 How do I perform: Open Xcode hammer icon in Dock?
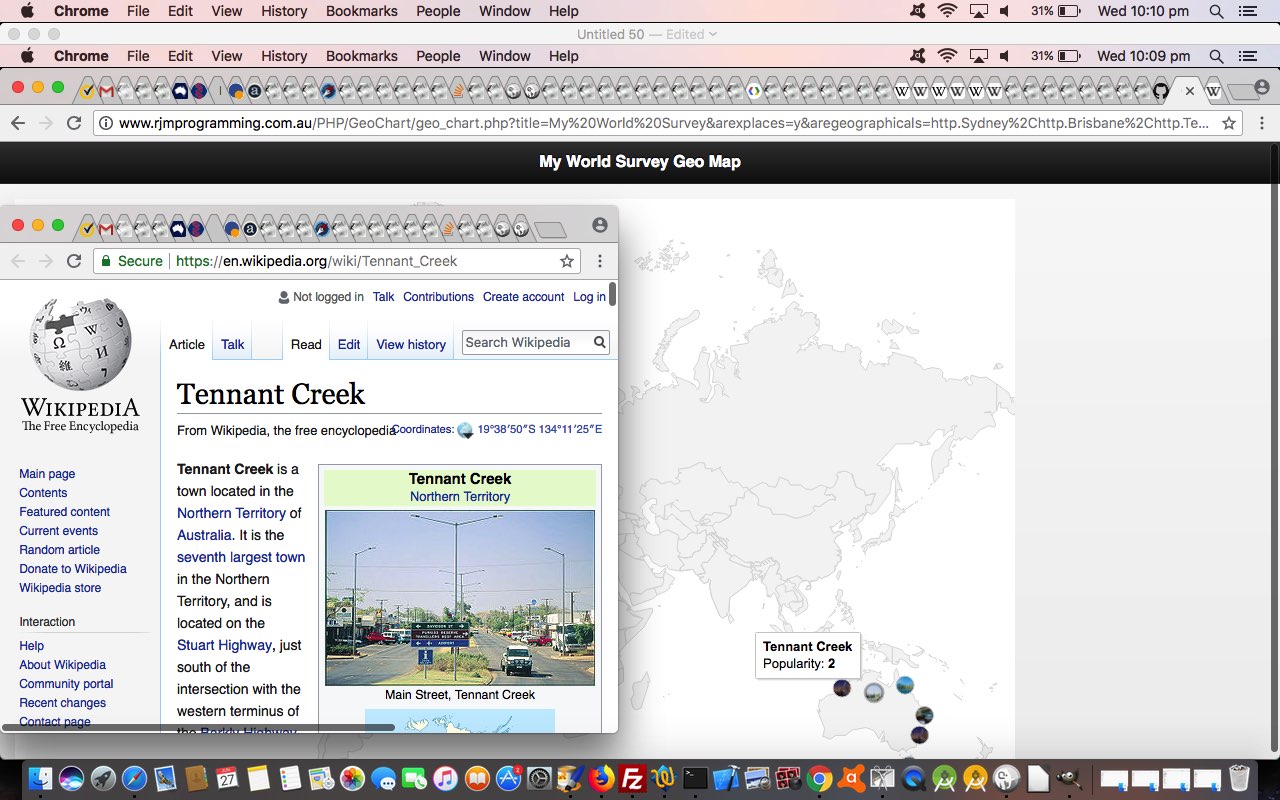point(726,778)
